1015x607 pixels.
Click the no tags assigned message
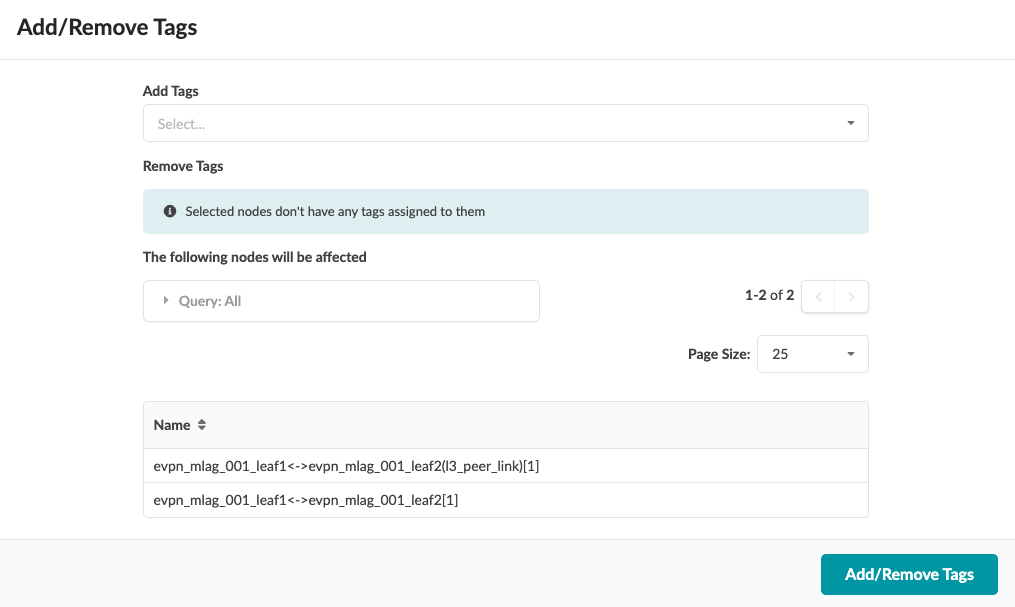335,212
